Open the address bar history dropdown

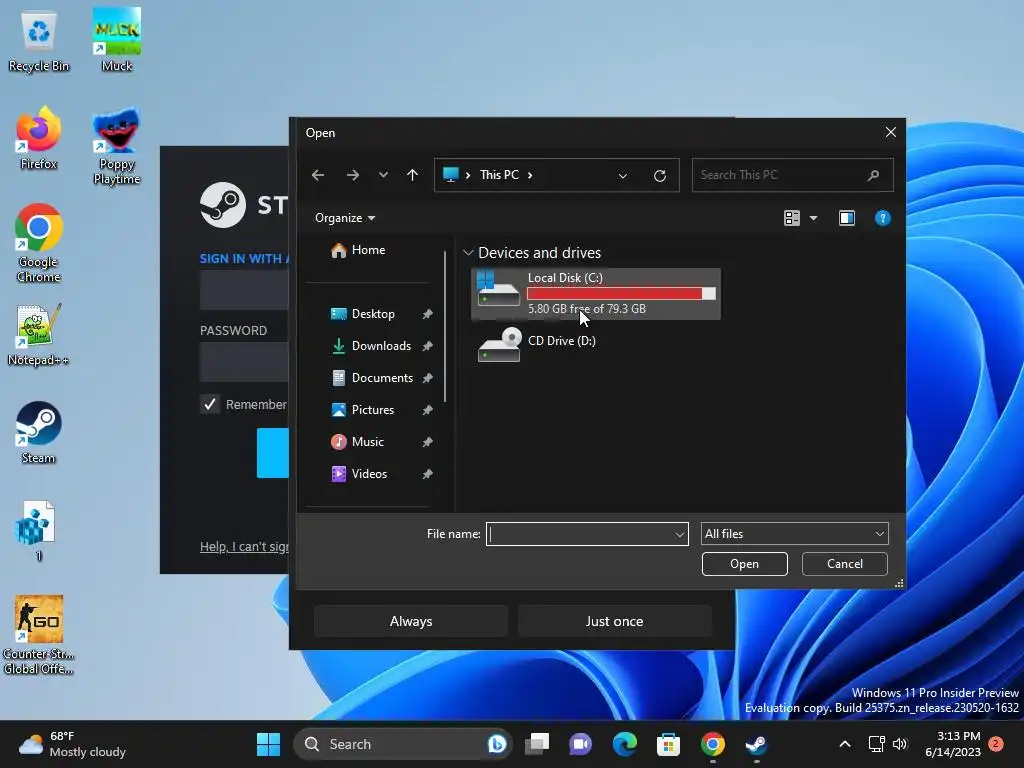point(622,175)
